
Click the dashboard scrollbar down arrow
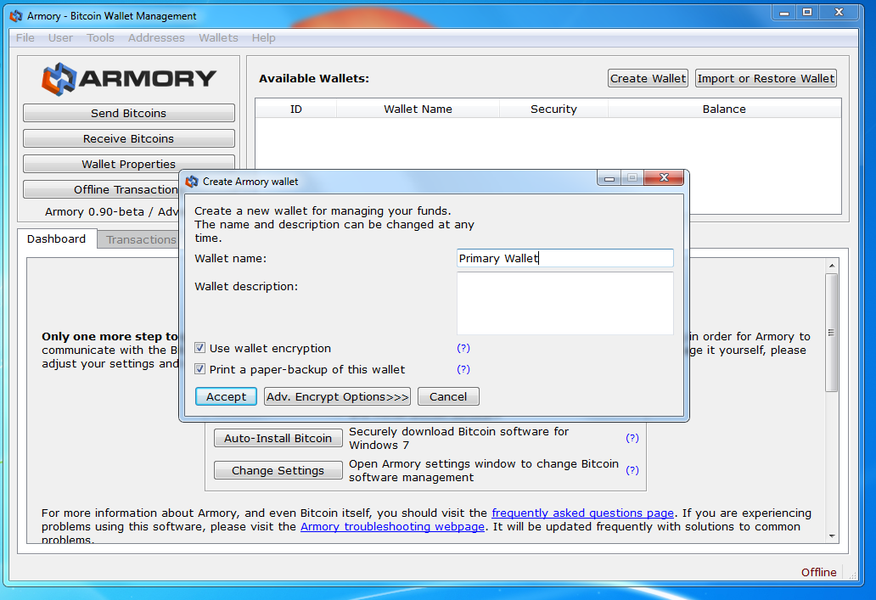click(831, 536)
